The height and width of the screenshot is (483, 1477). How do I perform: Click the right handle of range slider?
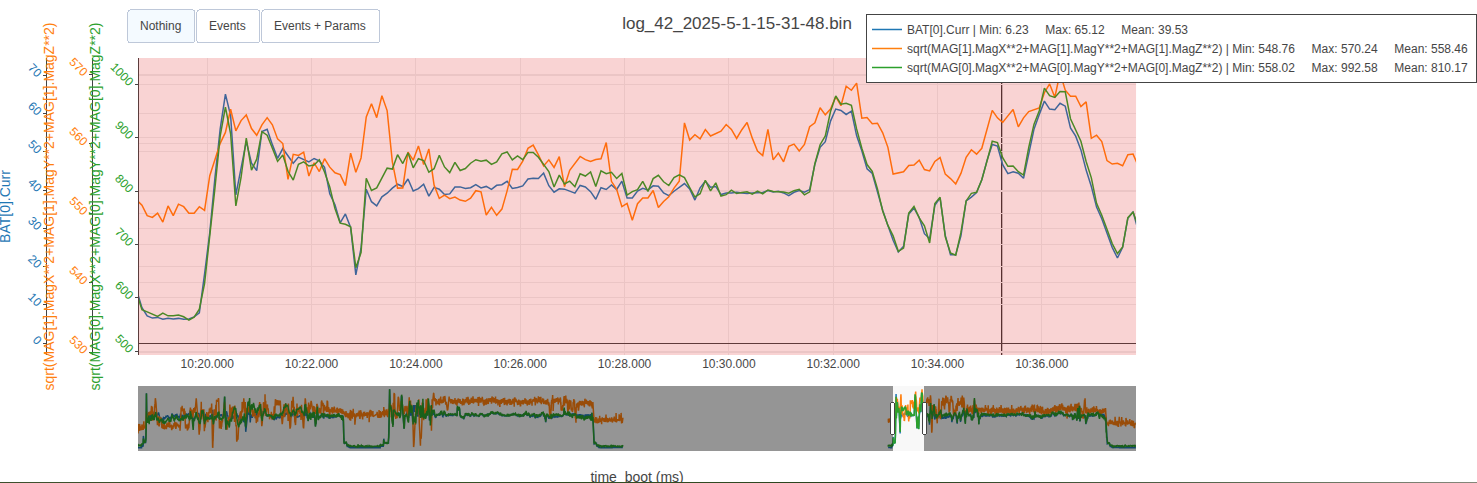[923, 418]
